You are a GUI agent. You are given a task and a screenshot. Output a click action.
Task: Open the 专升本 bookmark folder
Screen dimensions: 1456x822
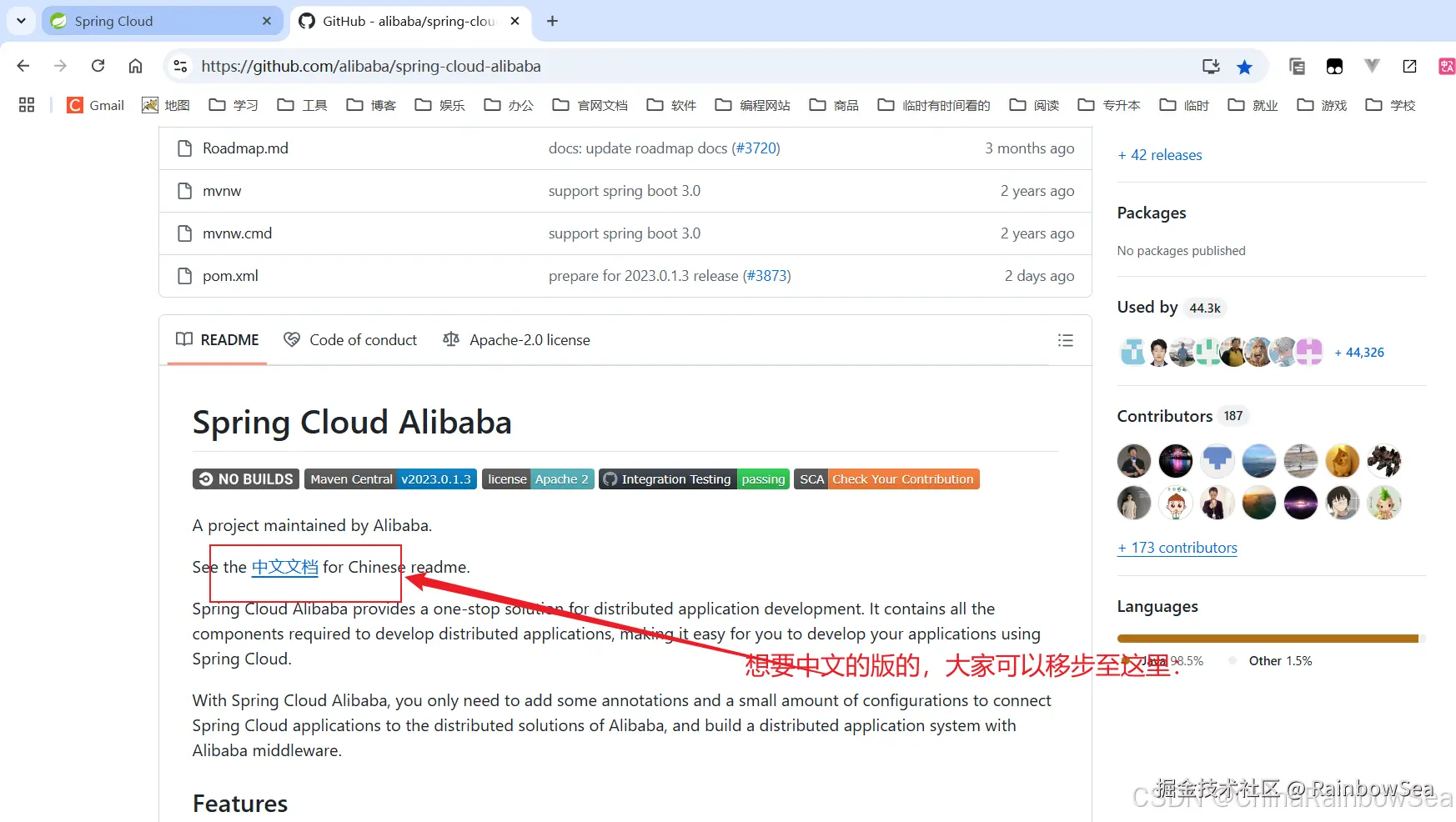pyautogui.click(x=1109, y=105)
